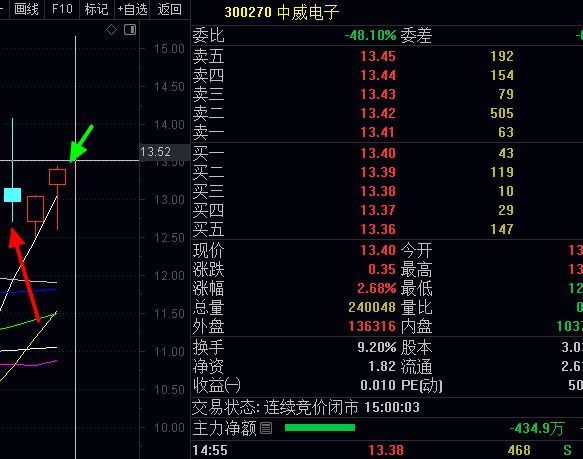This screenshot has width=583, height=459.
Task: Open the 主力净额 detail list icon
Action: (x=266, y=428)
